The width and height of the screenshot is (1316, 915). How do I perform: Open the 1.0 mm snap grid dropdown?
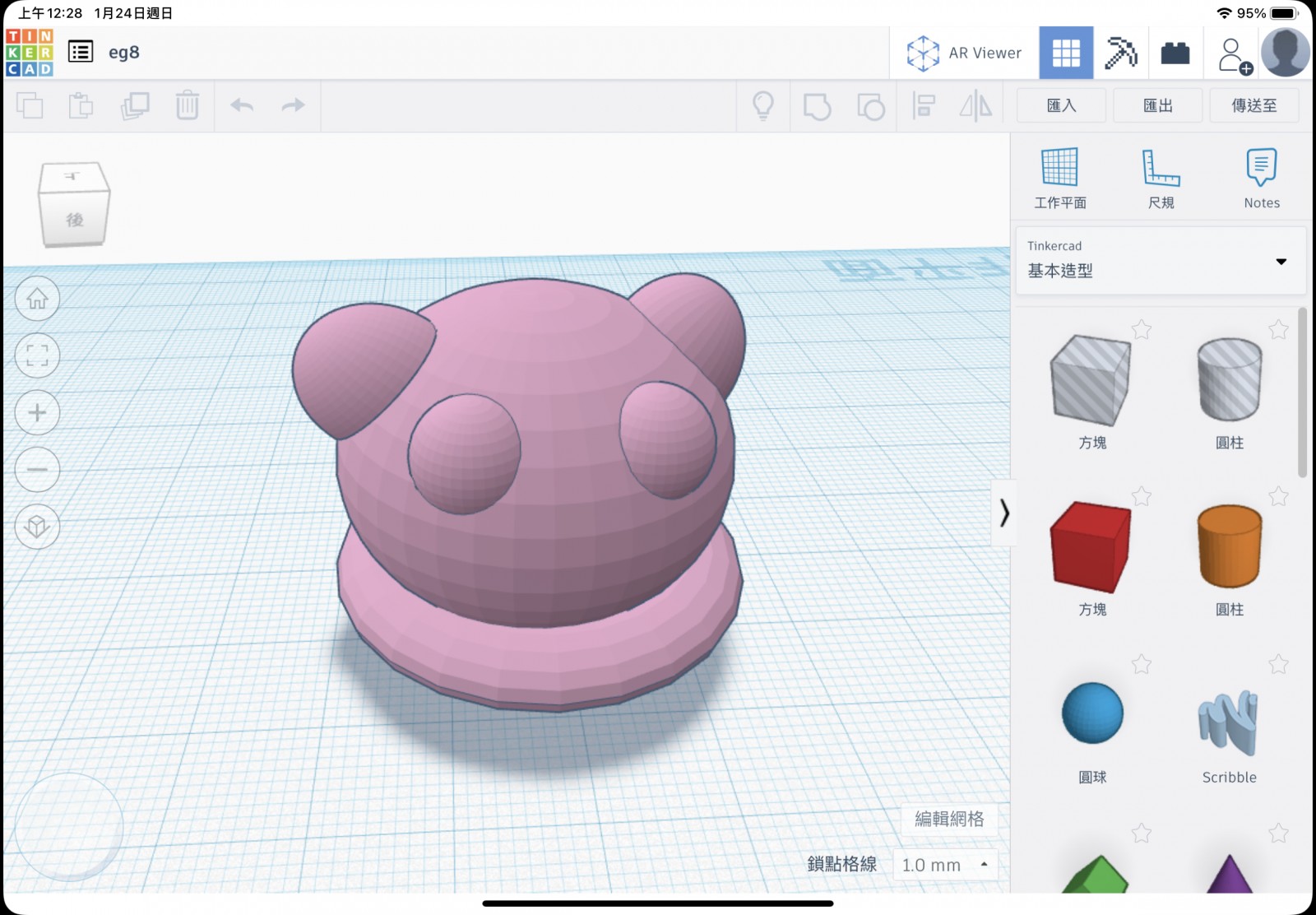(x=945, y=865)
